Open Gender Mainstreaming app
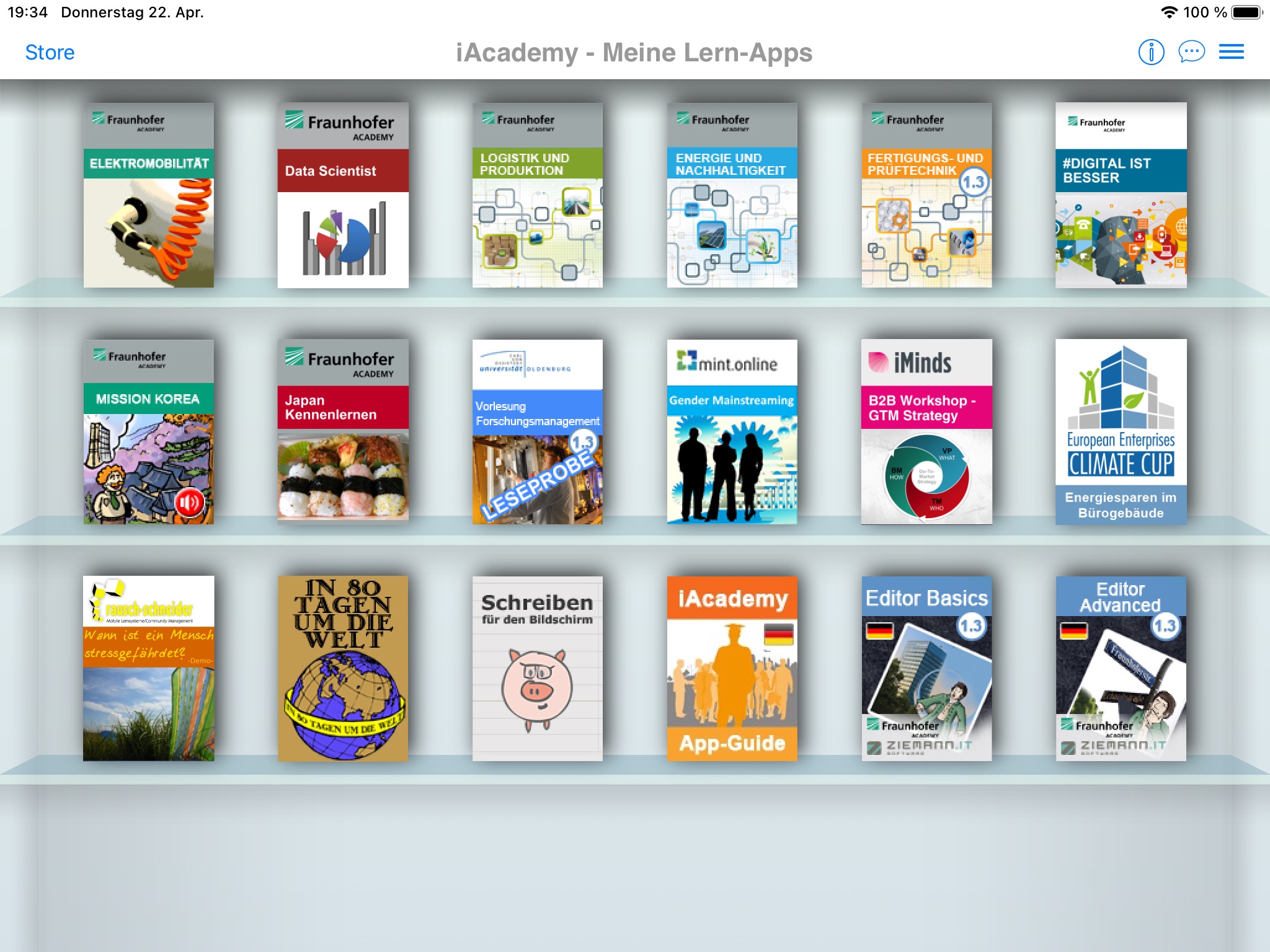Screen dimensions: 1270x952 coord(732,432)
